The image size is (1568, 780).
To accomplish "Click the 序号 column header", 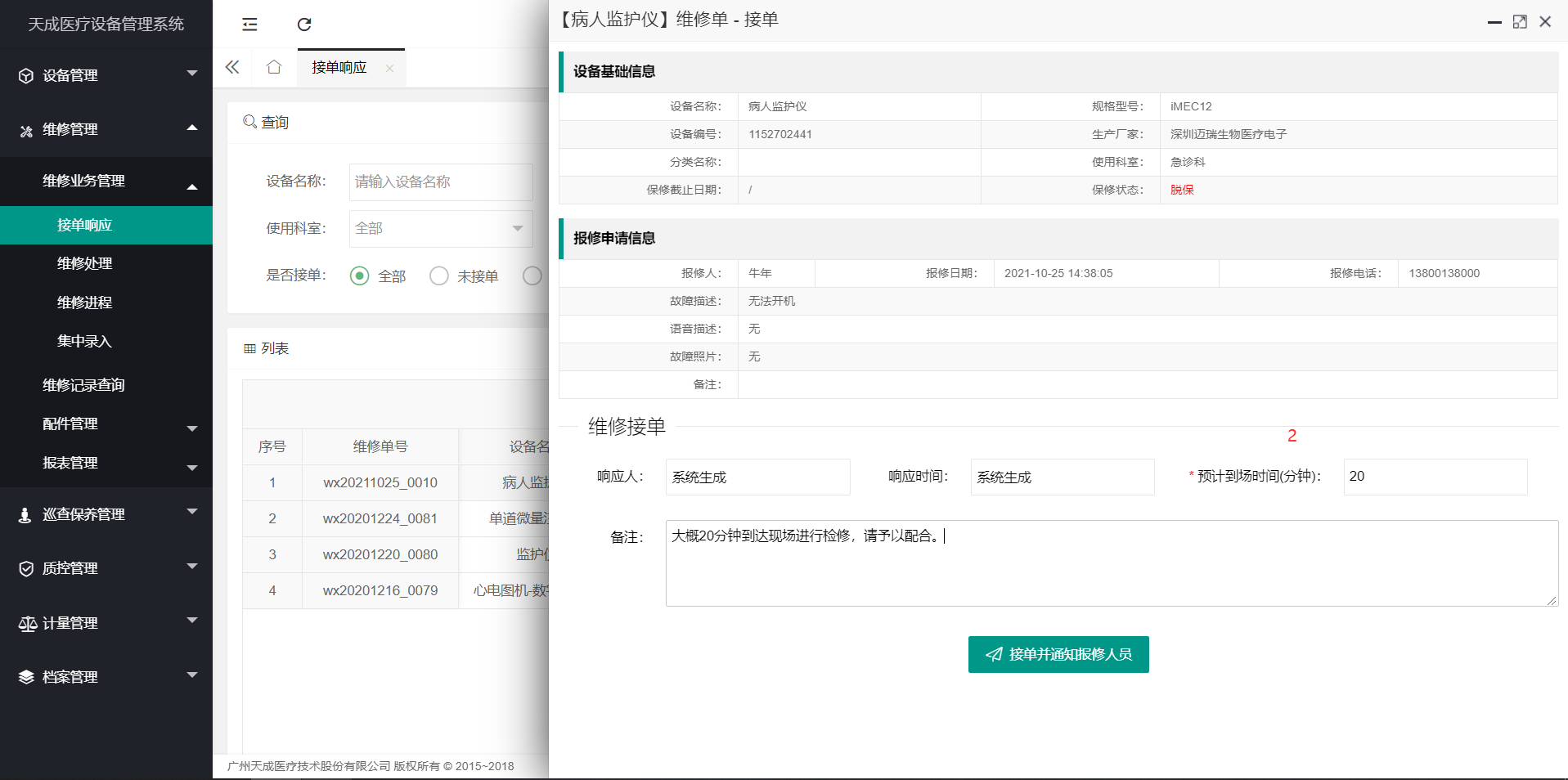I will [x=272, y=446].
